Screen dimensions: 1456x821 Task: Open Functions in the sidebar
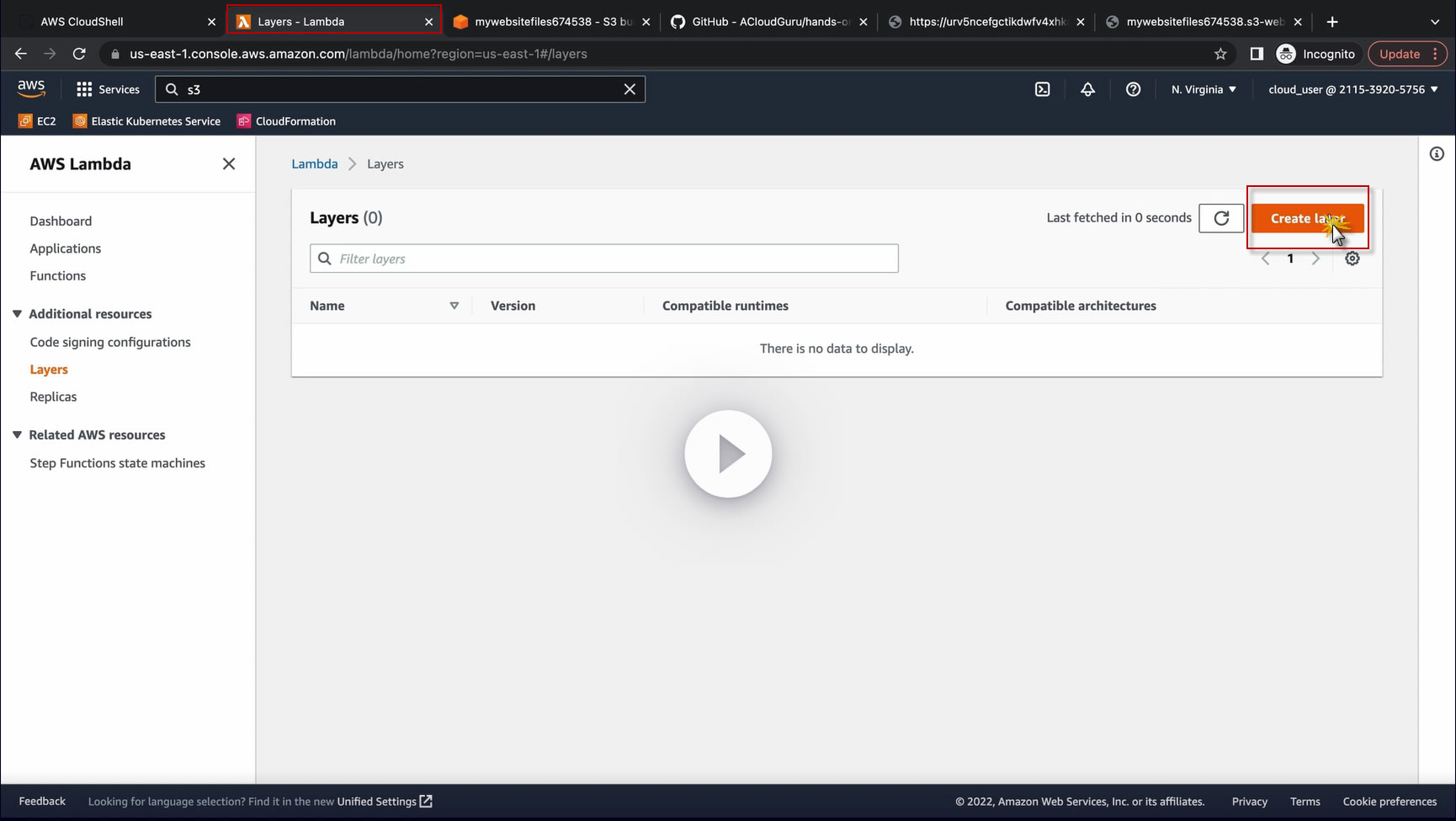pyautogui.click(x=58, y=276)
